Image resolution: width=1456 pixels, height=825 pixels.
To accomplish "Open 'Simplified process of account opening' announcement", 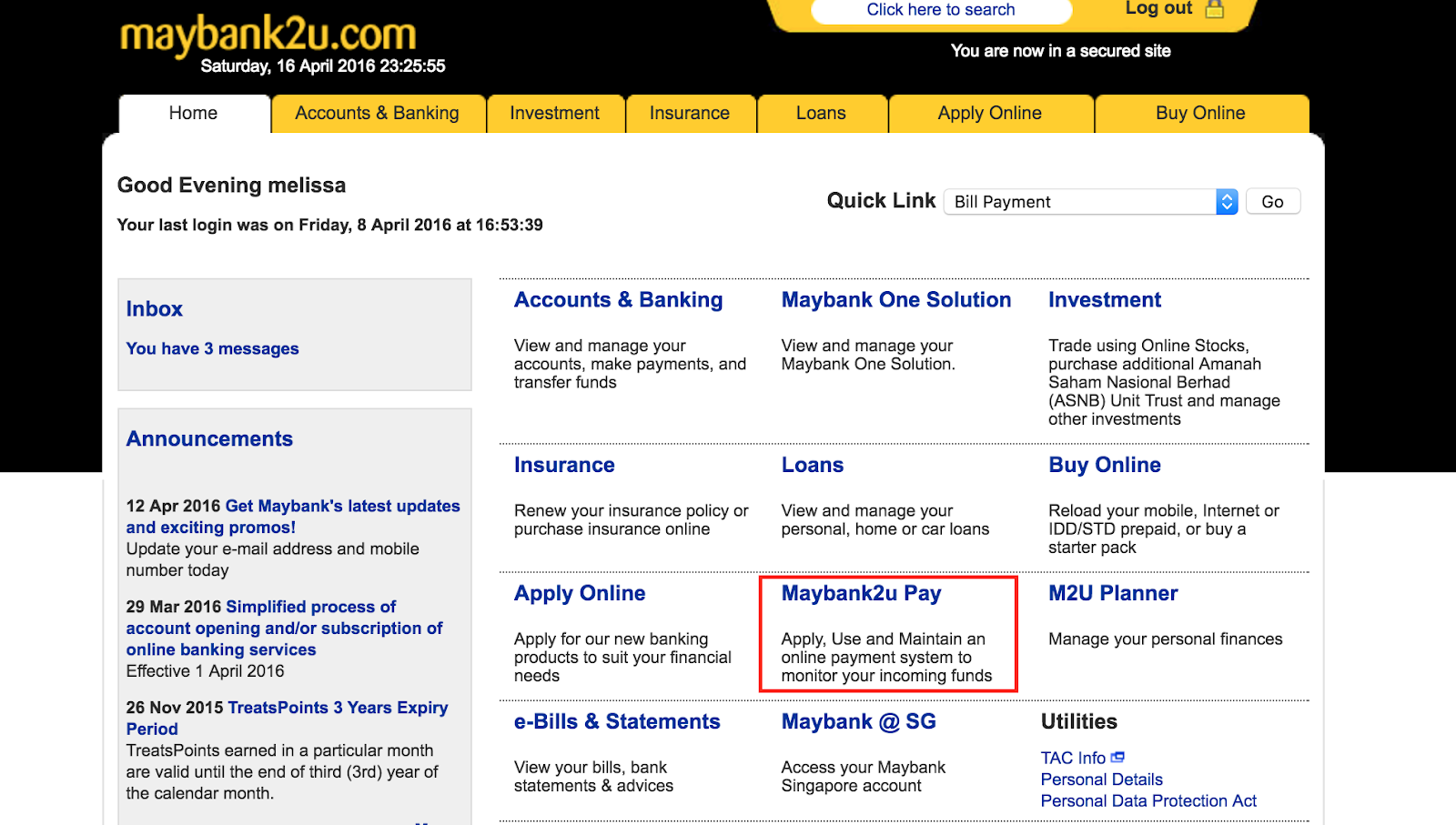I will tap(285, 628).
